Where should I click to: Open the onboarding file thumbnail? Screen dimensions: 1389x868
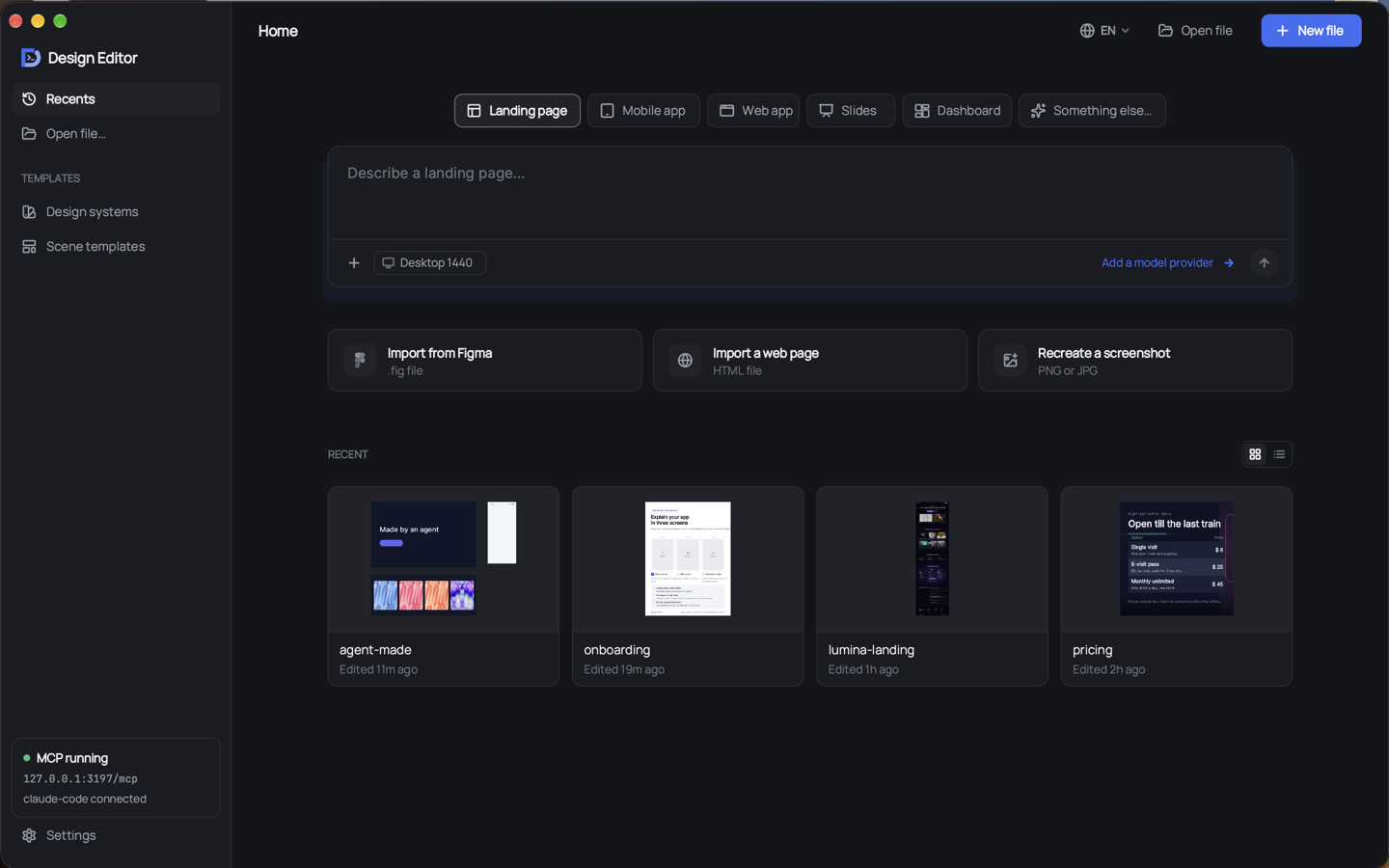tap(688, 559)
